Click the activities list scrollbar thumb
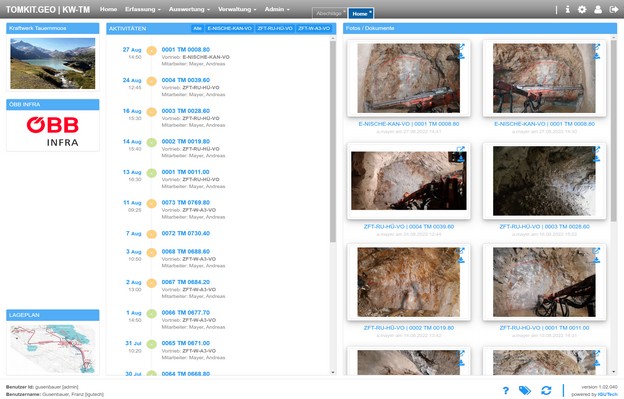This screenshot has width=624, height=399. pos(333,141)
